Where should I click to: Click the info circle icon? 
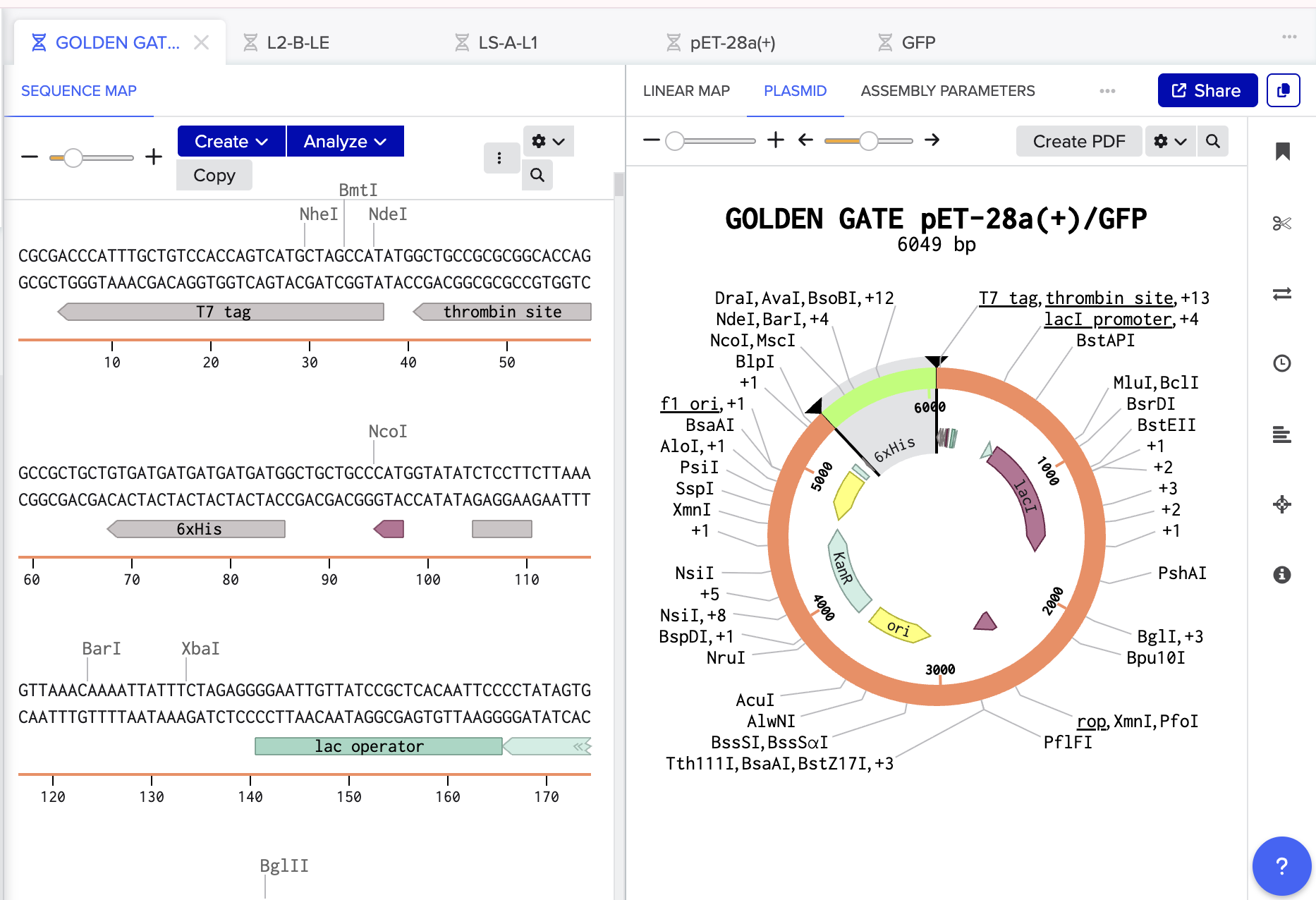click(1282, 575)
